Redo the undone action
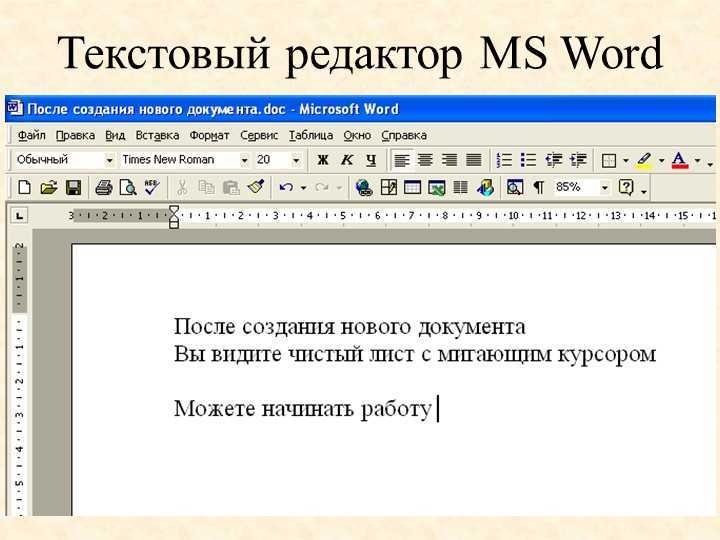Image resolution: width=720 pixels, height=540 pixels. coord(322,187)
